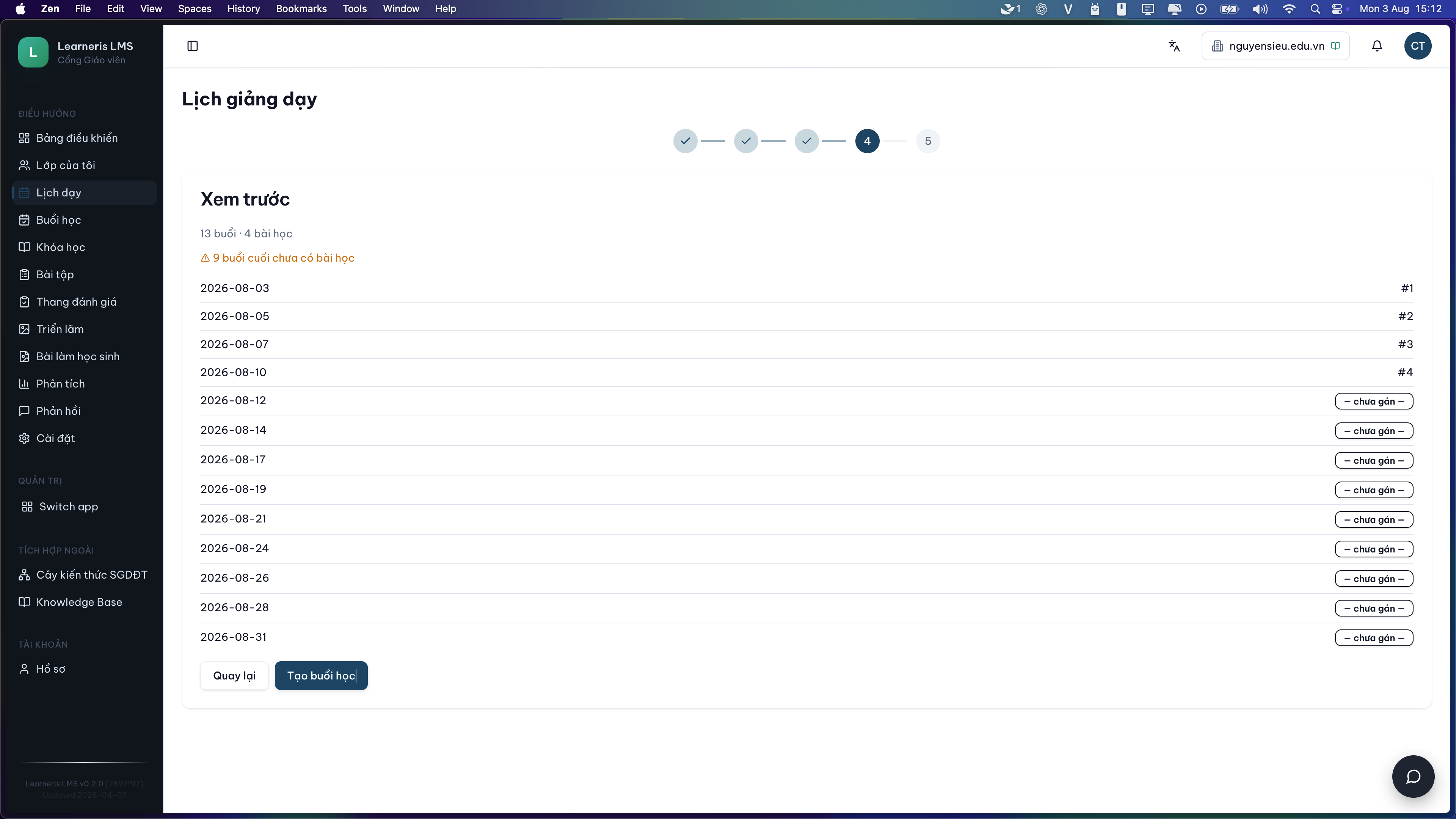Open Spotlight search in menu bar
1456x819 pixels.
click(x=1315, y=8)
